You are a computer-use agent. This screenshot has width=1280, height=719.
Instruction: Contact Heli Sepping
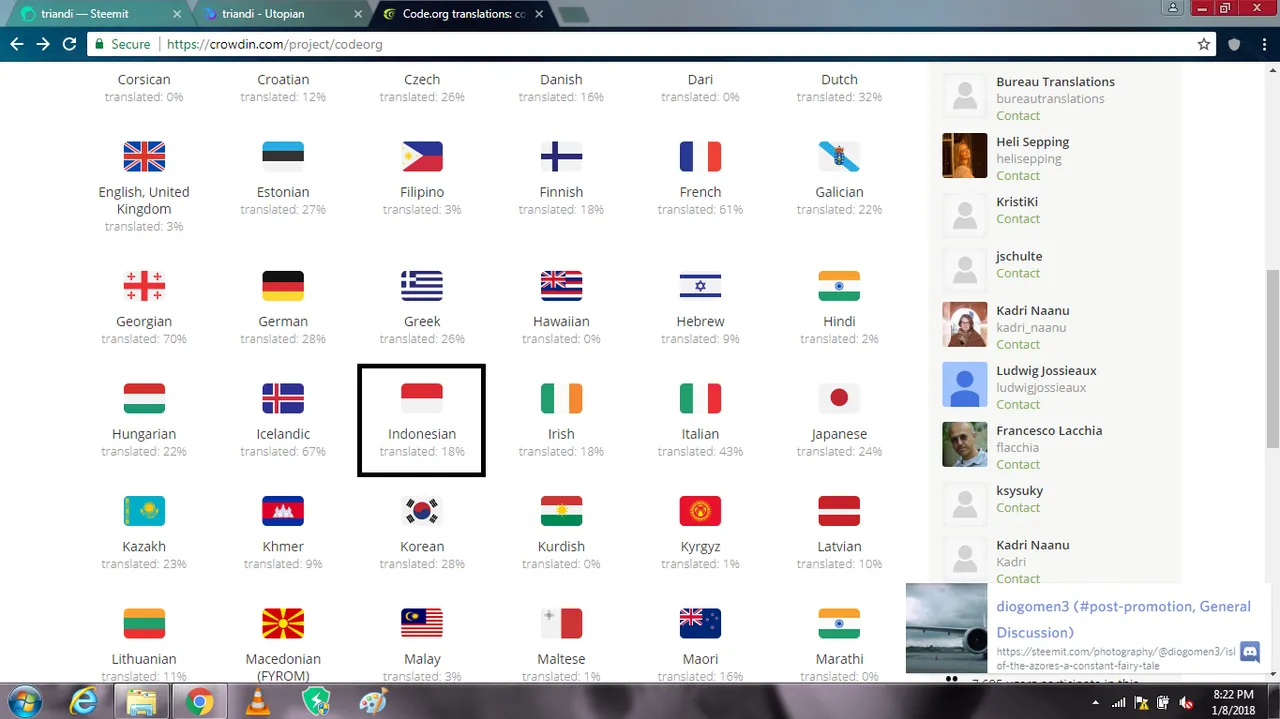click(x=1018, y=176)
